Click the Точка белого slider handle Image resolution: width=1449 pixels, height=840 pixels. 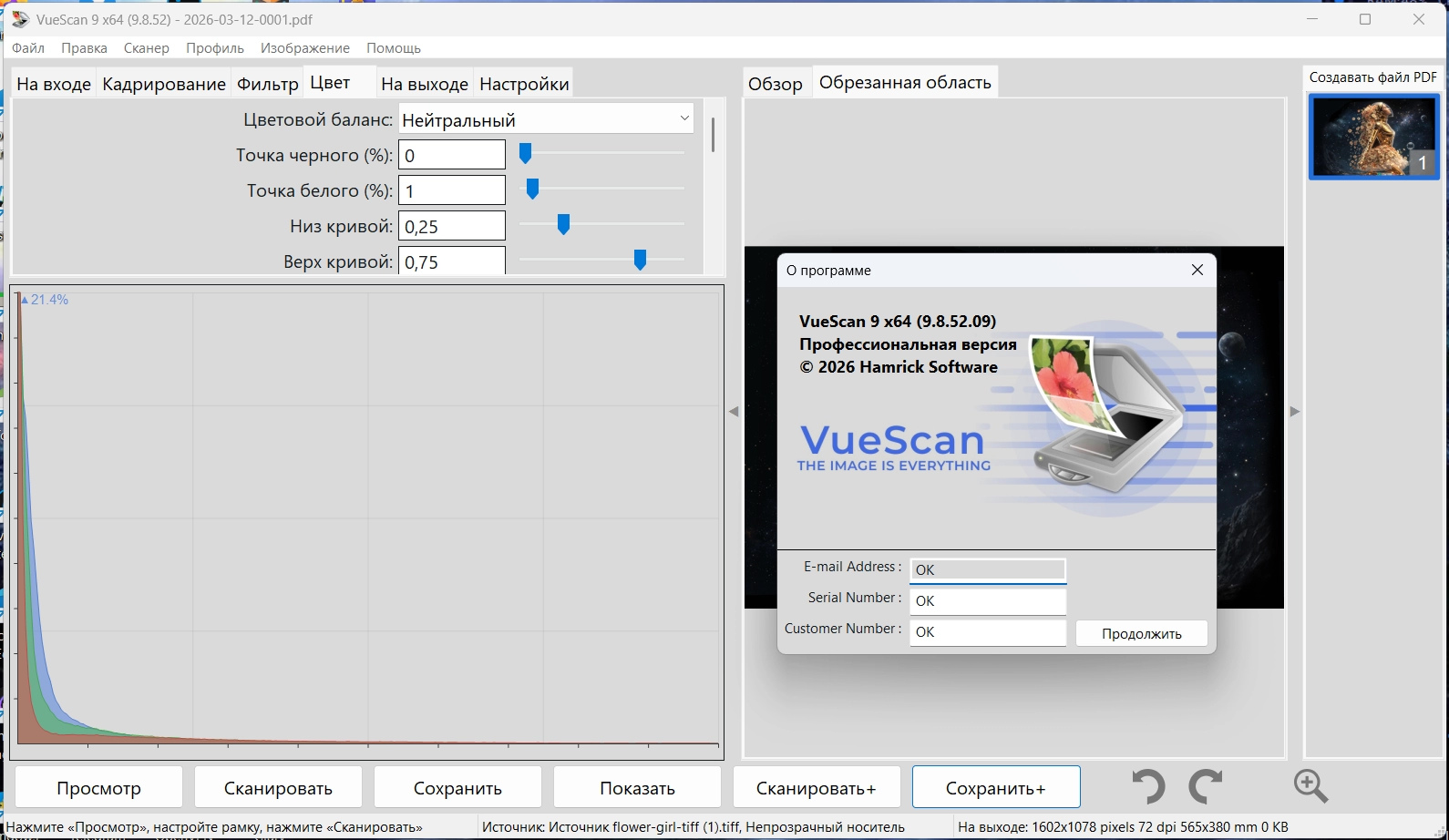(x=532, y=190)
